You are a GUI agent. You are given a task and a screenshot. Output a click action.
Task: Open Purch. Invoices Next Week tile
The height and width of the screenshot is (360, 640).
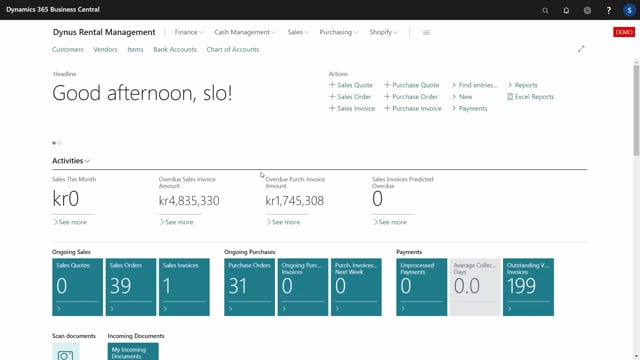356,287
